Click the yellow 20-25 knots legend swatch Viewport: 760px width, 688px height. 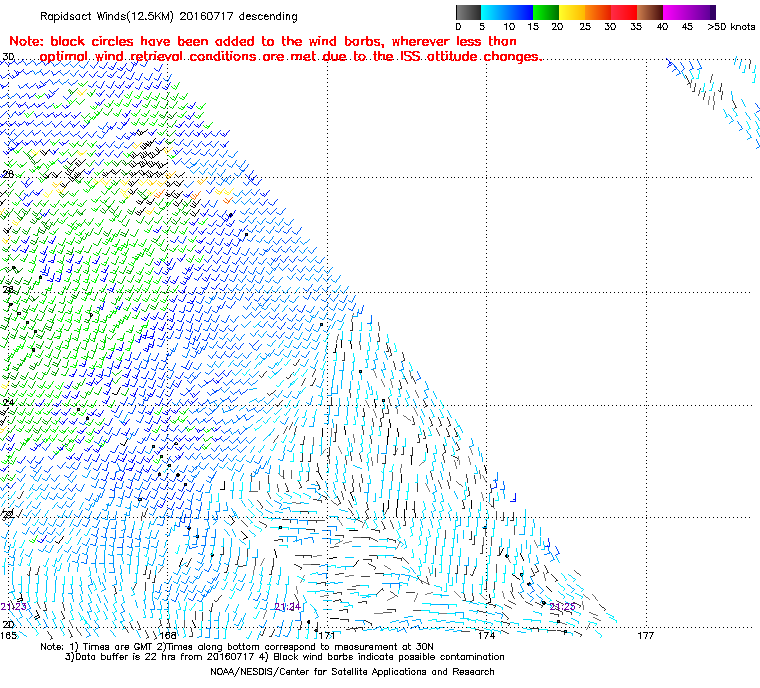click(x=572, y=12)
